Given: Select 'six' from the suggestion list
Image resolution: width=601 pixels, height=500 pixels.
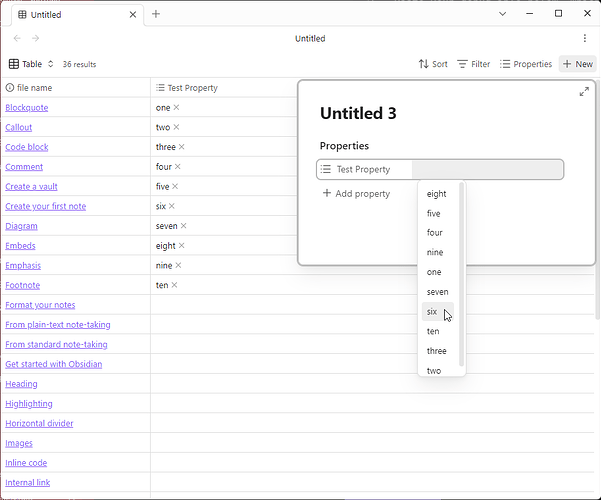Looking at the screenshot, I should pos(432,311).
